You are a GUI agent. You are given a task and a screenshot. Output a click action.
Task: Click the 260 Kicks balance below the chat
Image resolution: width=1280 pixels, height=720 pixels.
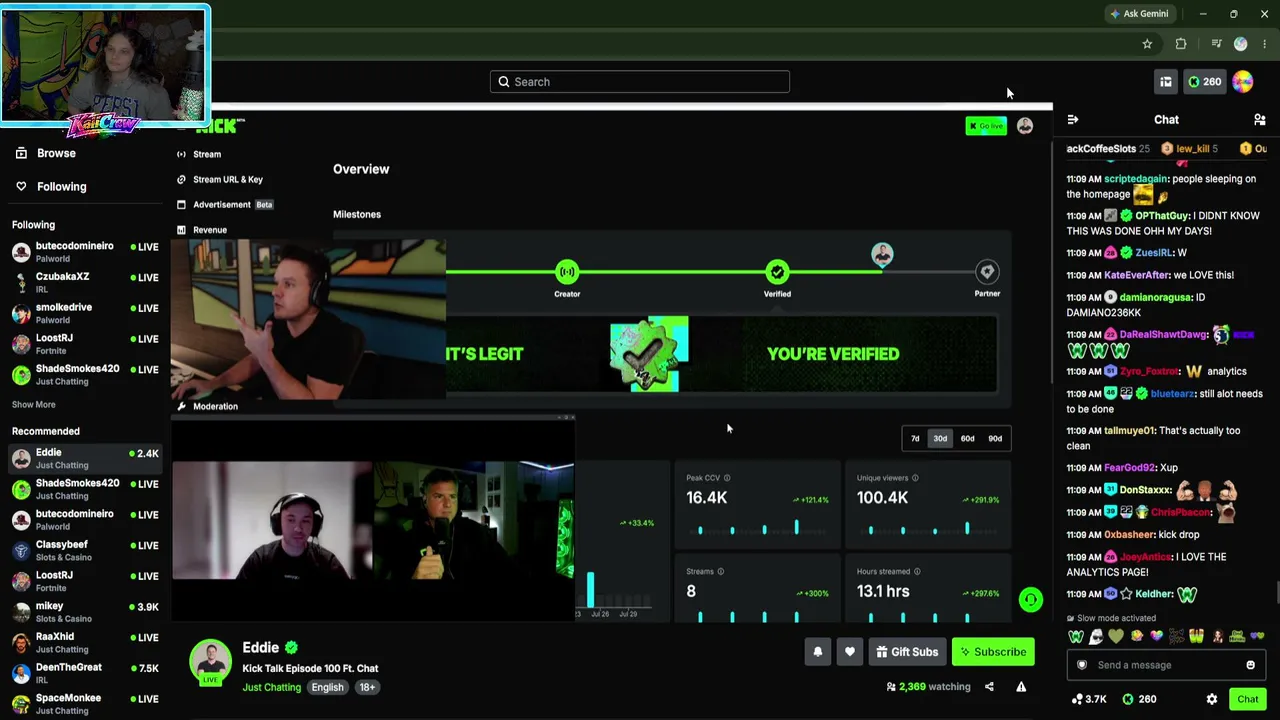click(x=1139, y=699)
